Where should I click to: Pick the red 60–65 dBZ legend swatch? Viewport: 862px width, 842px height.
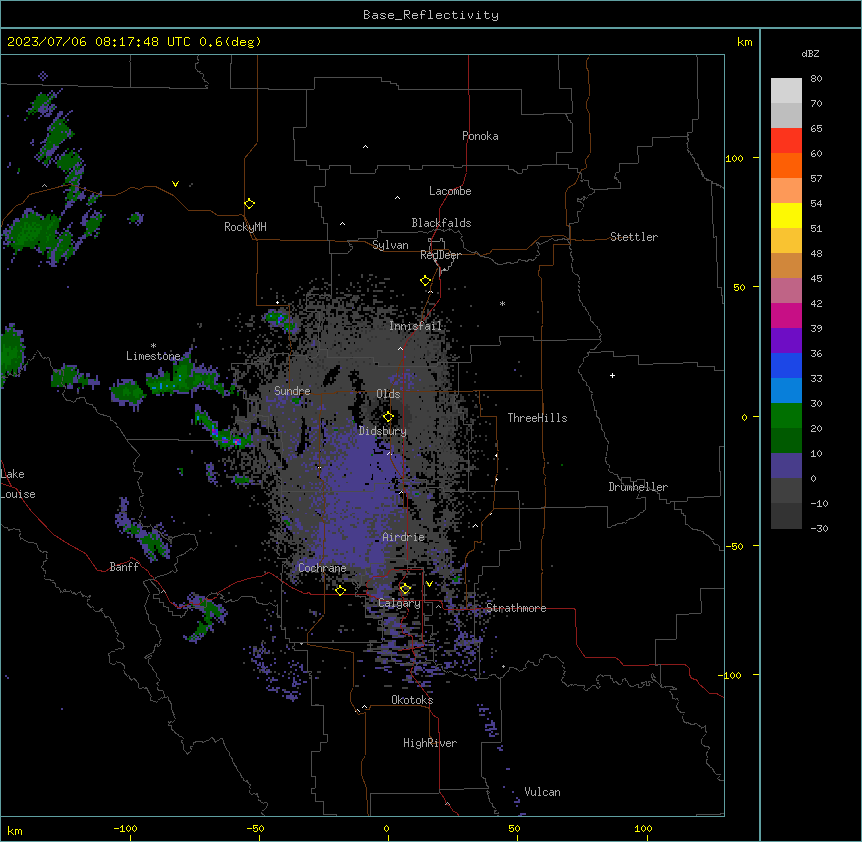click(x=786, y=140)
